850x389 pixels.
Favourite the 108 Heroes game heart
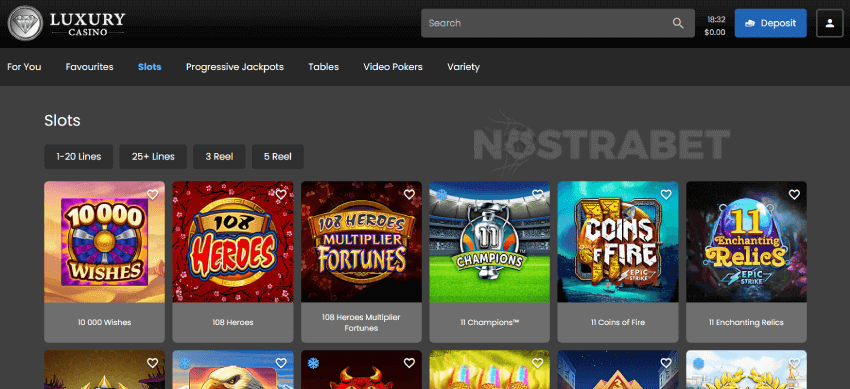281,194
